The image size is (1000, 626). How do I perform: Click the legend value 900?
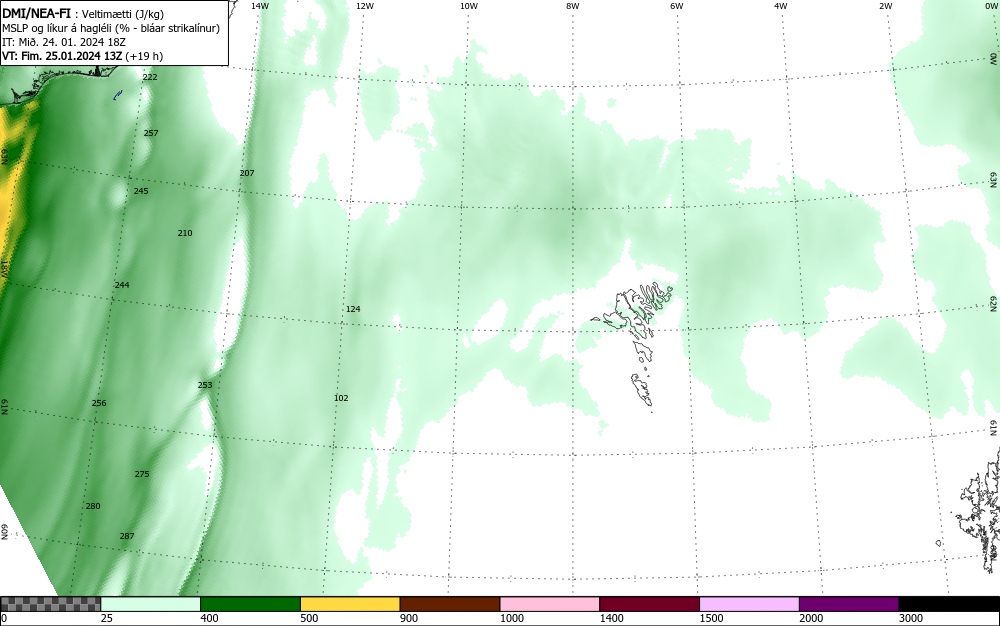(x=409, y=618)
